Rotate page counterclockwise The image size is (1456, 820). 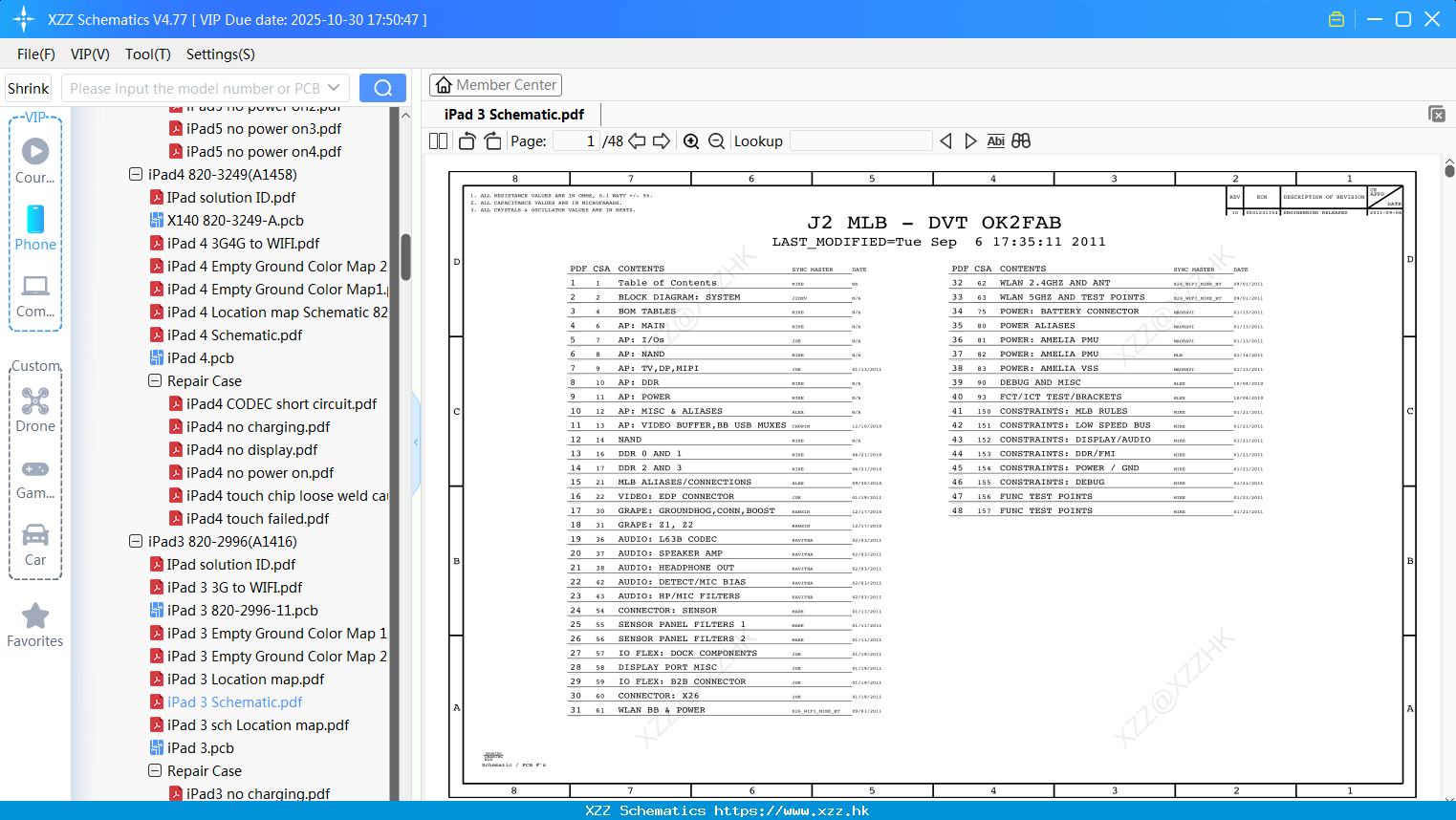point(467,141)
